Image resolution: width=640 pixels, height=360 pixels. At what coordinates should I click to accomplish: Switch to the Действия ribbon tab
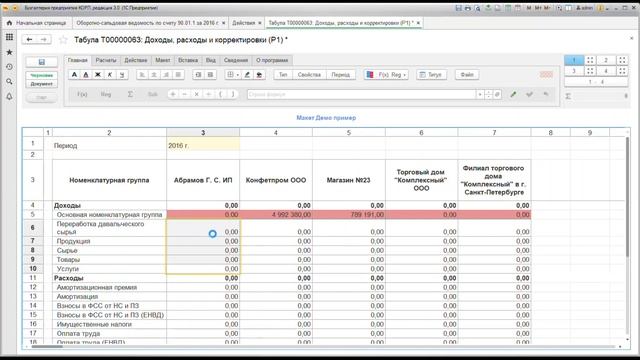(136, 60)
